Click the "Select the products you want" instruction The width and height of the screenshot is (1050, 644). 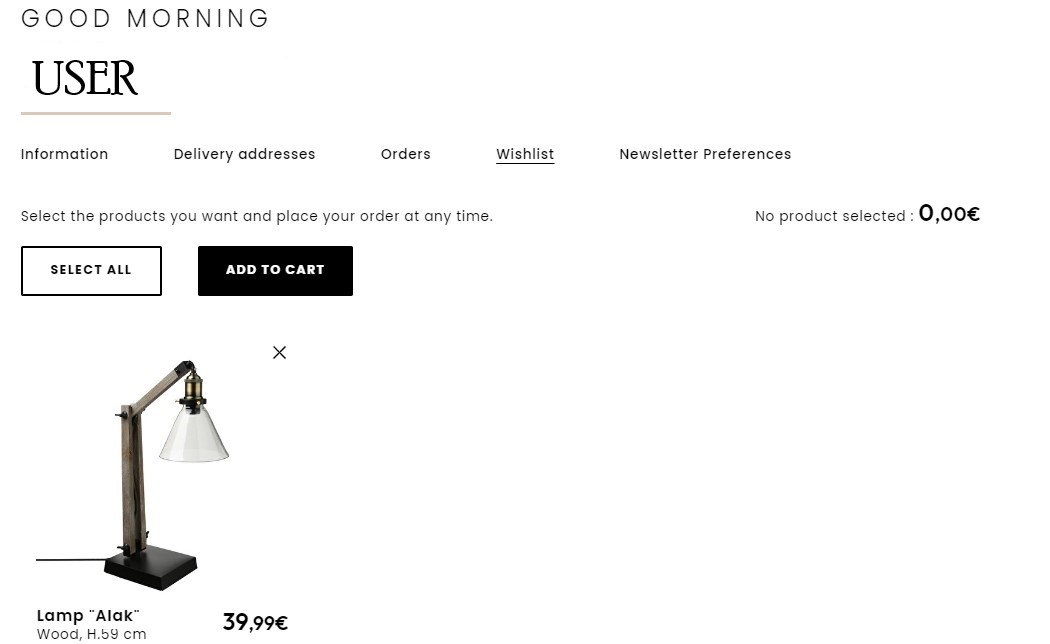point(256,216)
